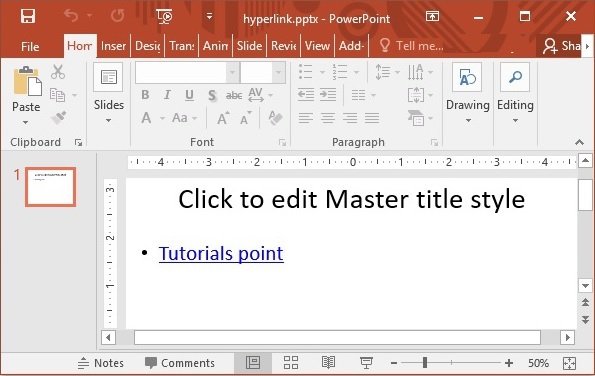
Task: Expand the font name dropdown
Action: pos(232,72)
